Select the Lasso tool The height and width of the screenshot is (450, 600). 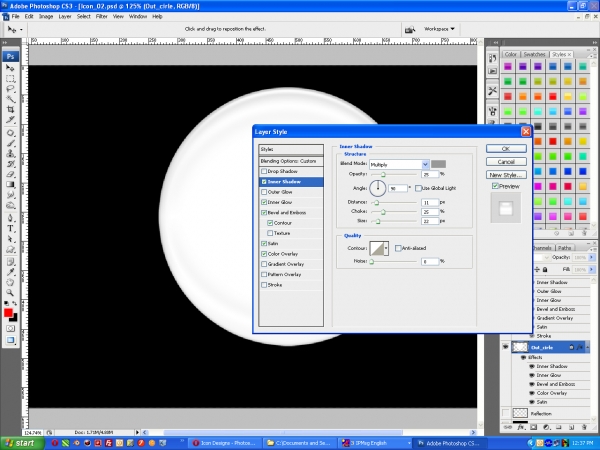tap(10, 89)
